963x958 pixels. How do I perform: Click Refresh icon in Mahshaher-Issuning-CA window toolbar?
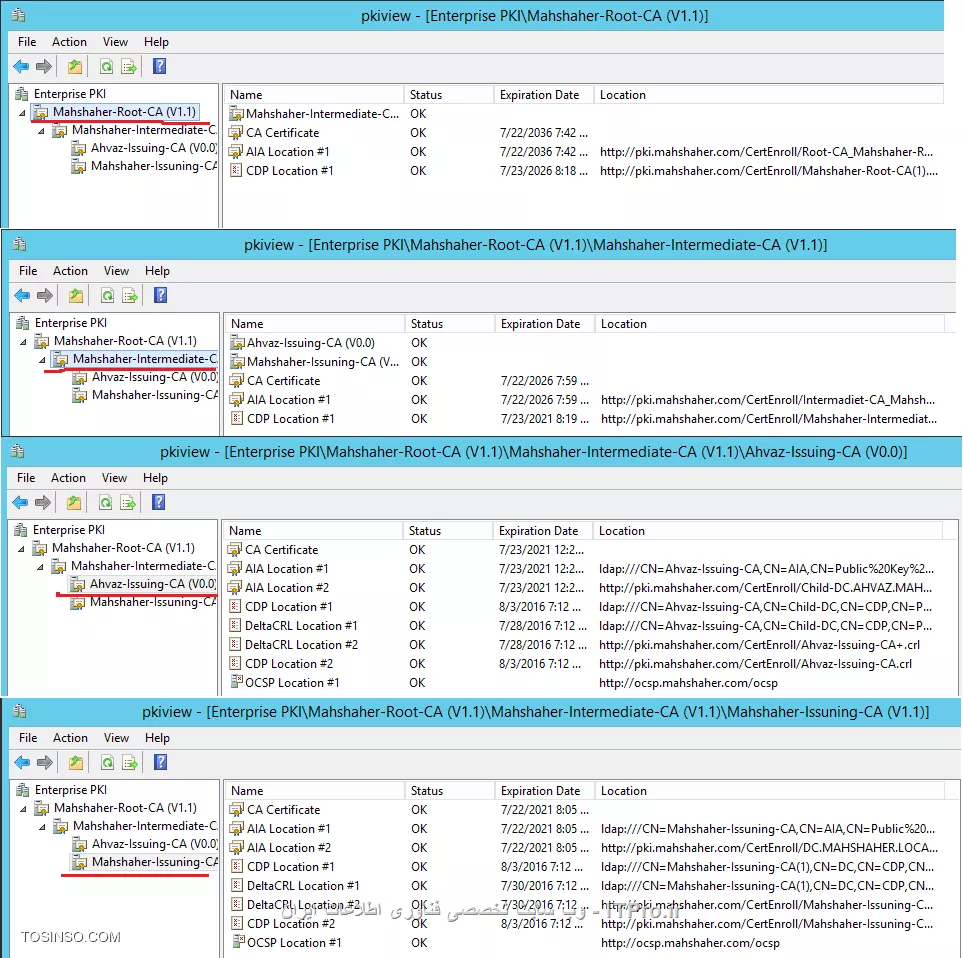[x=107, y=762]
